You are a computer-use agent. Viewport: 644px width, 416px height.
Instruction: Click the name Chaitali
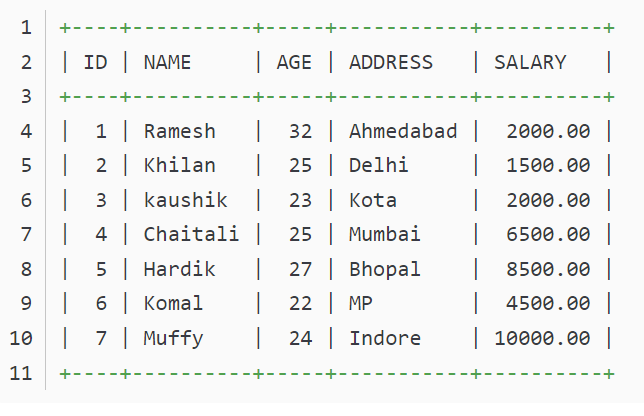pos(191,234)
